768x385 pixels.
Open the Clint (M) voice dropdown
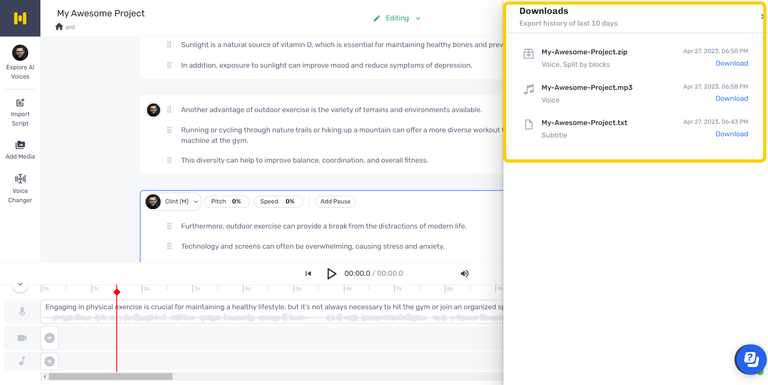pos(173,201)
